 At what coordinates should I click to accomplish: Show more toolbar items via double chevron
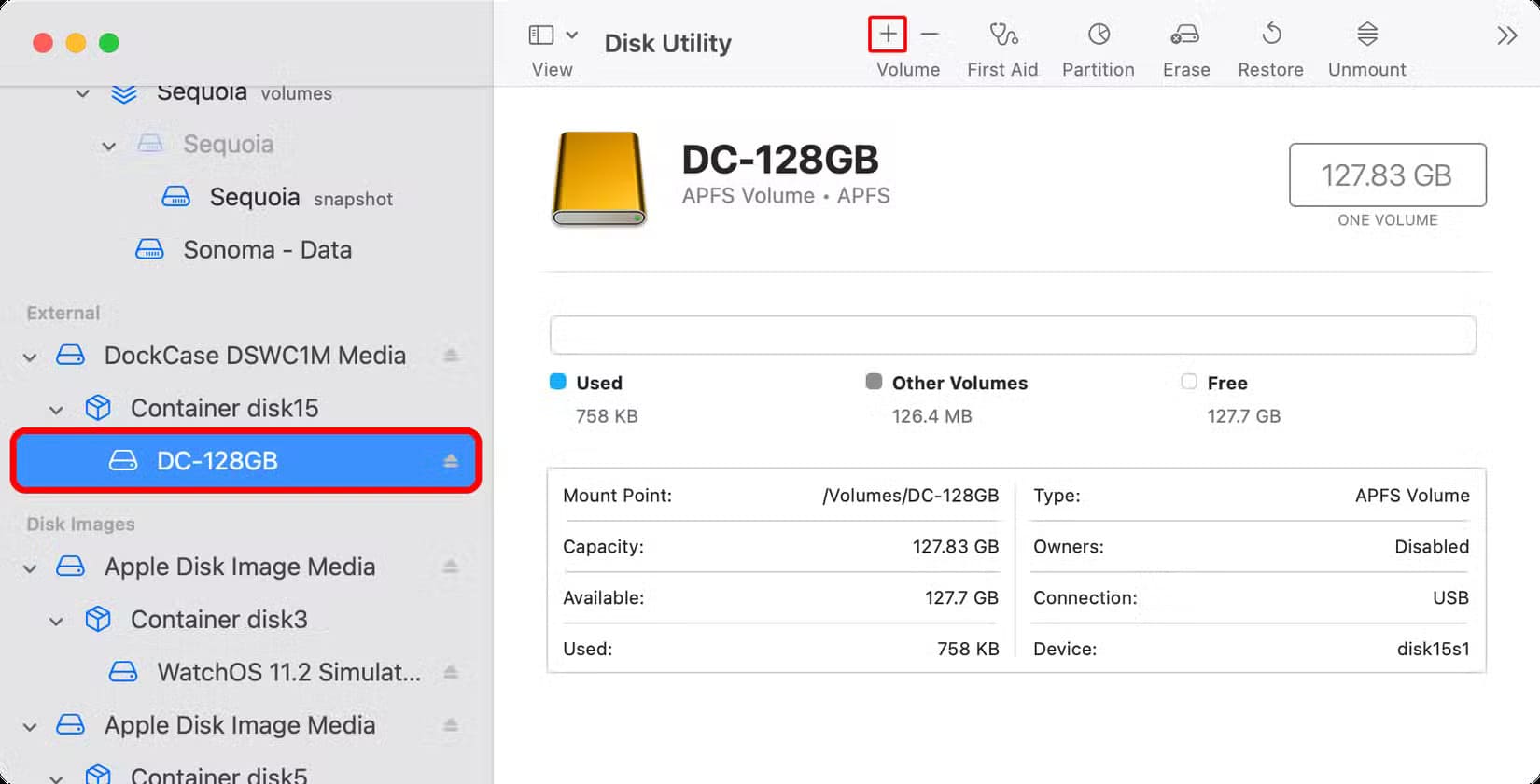[x=1506, y=36]
